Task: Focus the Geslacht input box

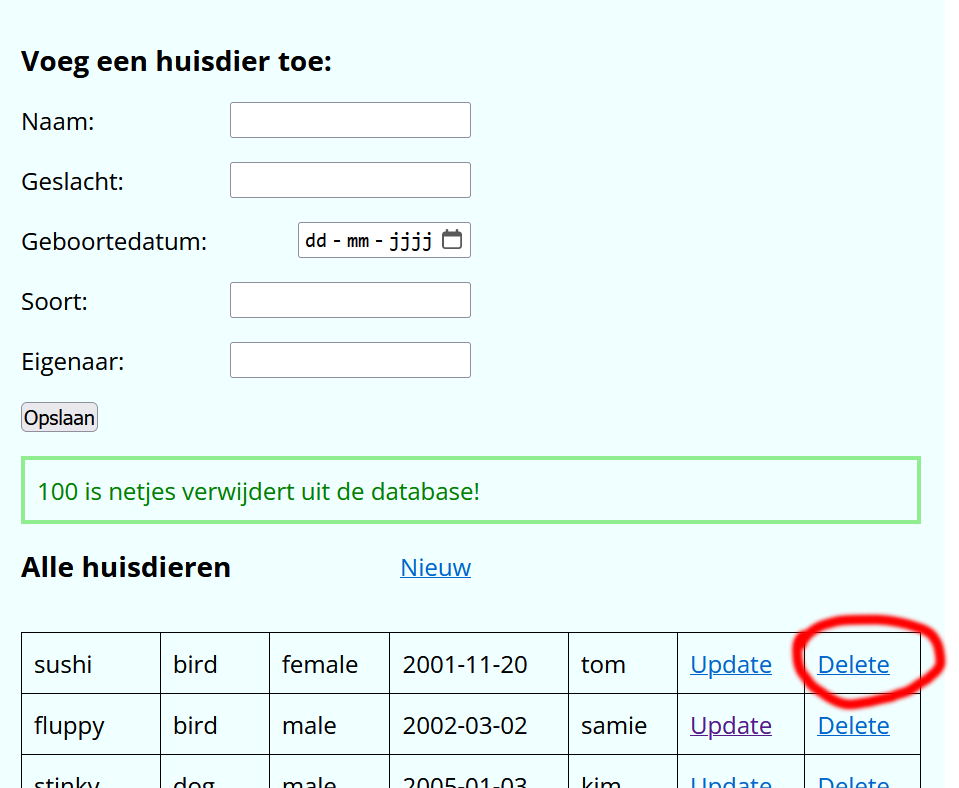Action: [350, 180]
